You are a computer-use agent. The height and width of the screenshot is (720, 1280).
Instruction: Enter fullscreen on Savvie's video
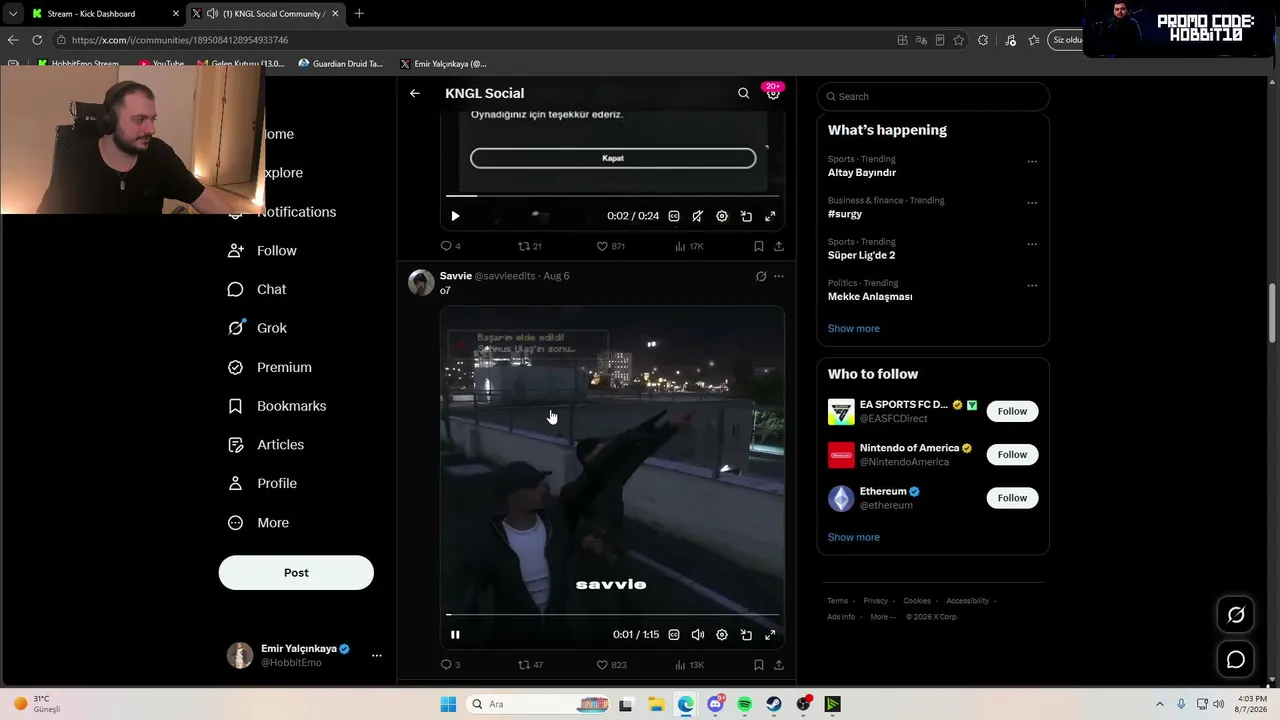pos(770,634)
